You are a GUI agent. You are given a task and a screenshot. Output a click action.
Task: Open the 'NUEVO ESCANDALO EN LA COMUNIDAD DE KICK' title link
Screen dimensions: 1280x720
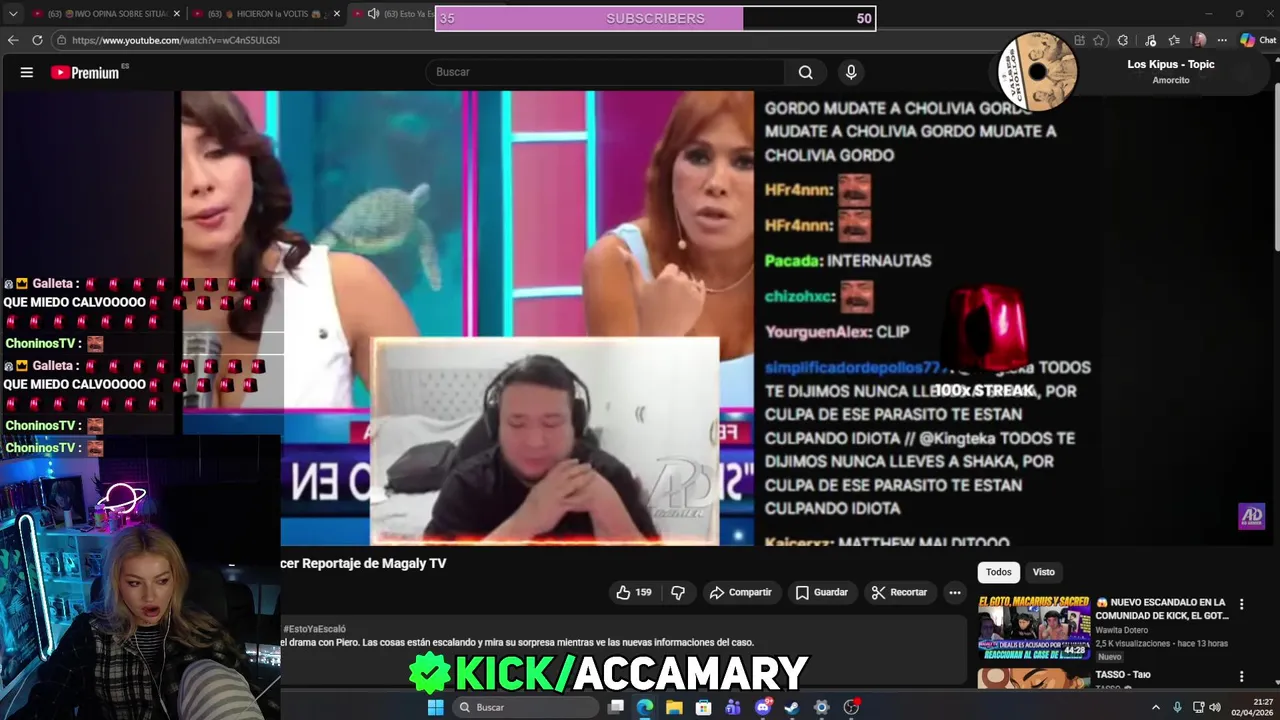(x=1161, y=609)
